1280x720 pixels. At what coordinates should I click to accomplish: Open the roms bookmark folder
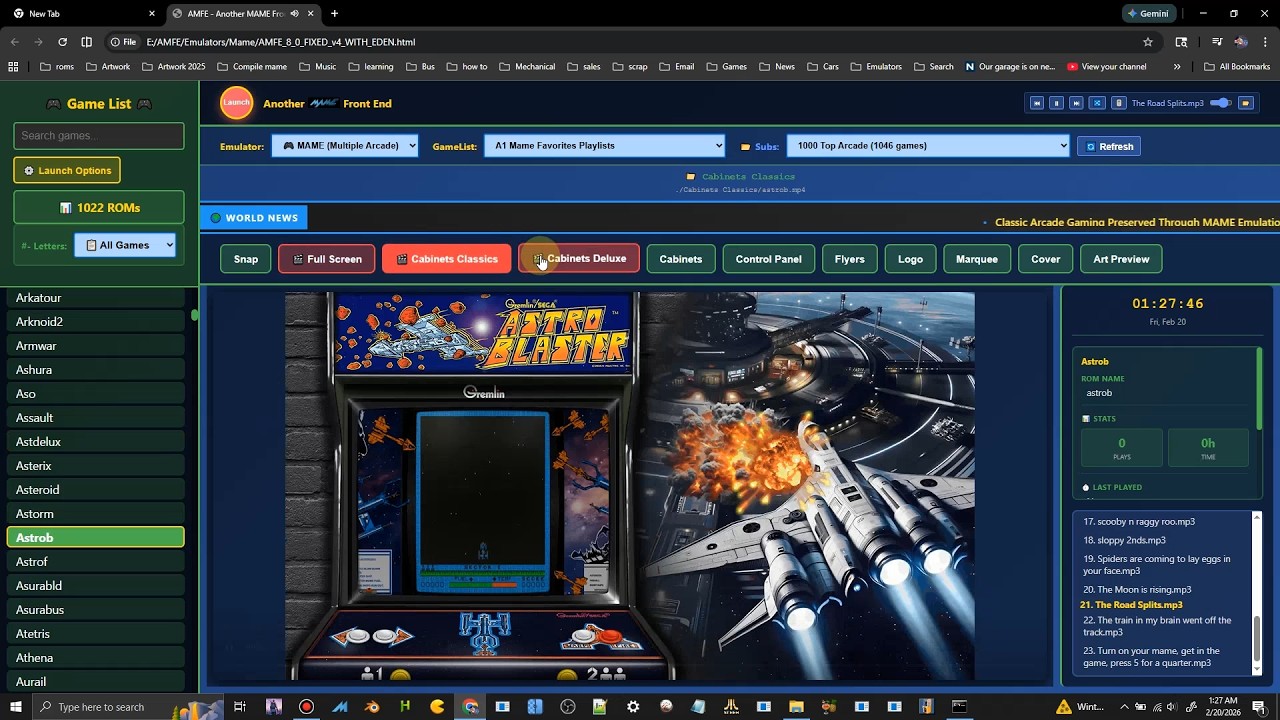57,67
